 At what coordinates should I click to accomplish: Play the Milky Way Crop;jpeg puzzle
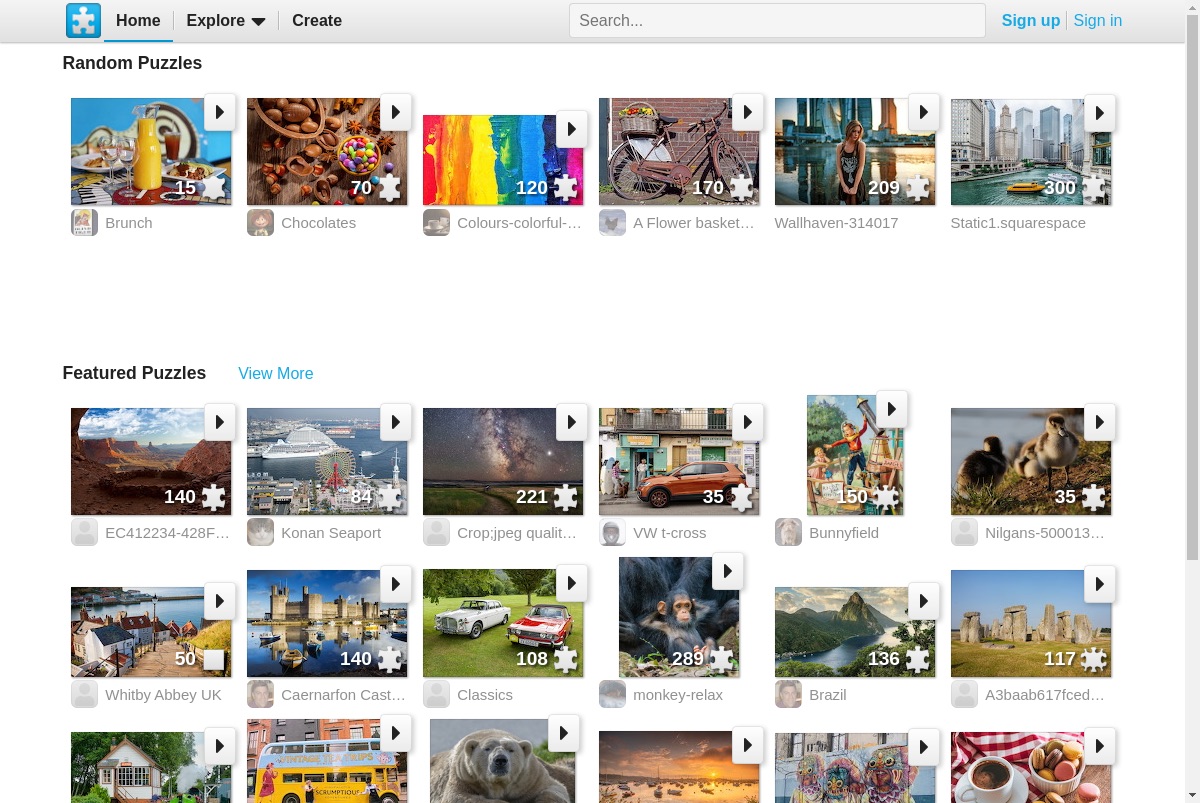572,422
